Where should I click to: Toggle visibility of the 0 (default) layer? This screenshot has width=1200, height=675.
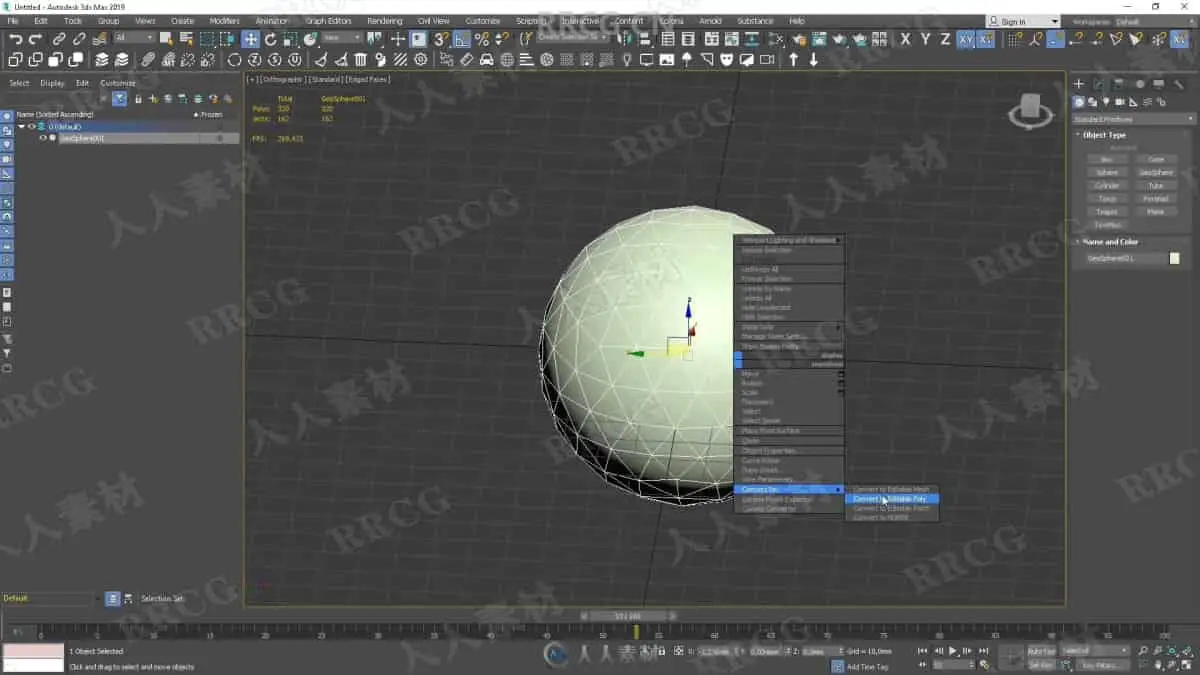point(32,127)
